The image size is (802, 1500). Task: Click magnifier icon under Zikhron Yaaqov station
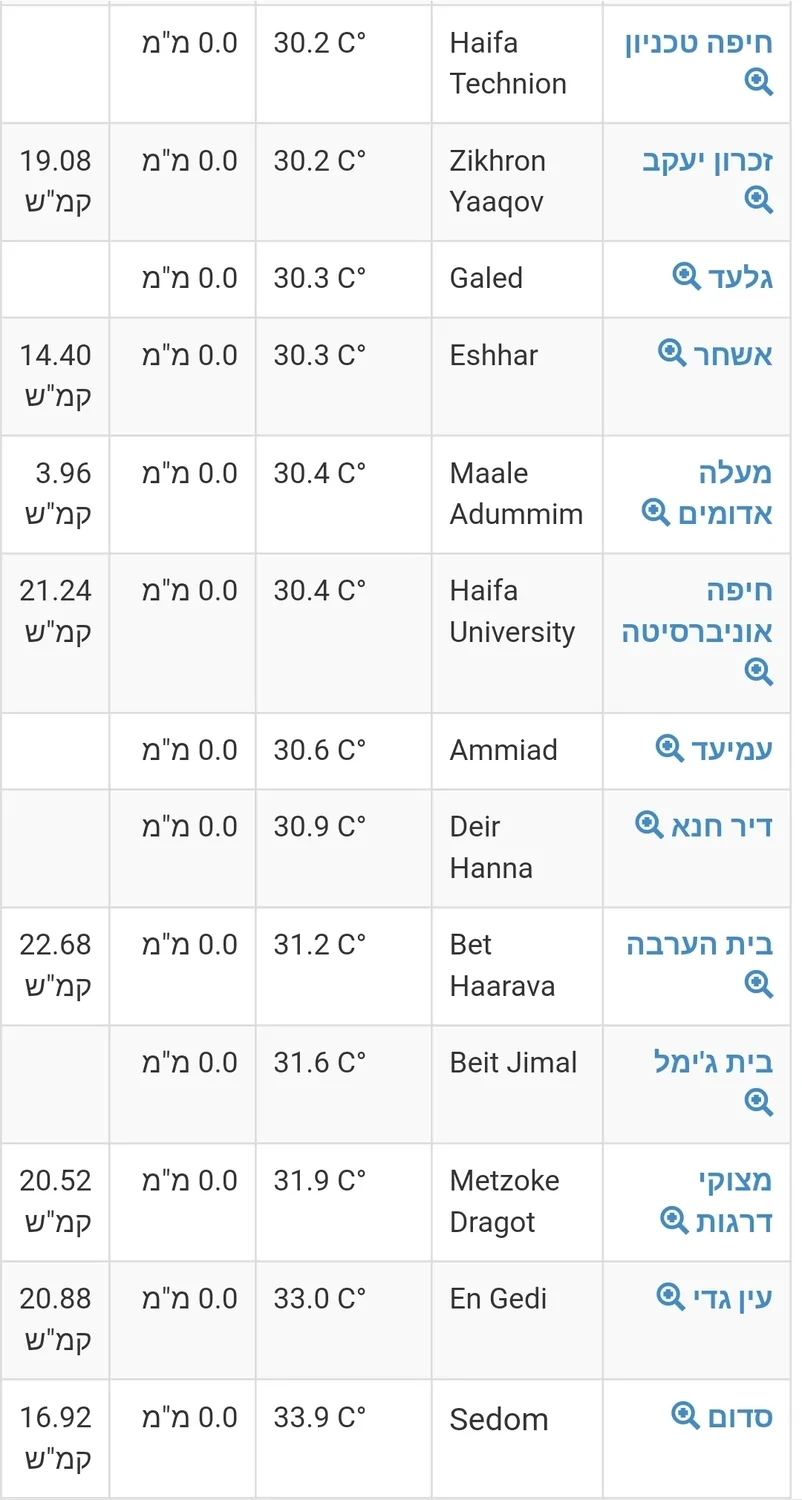click(x=759, y=201)
